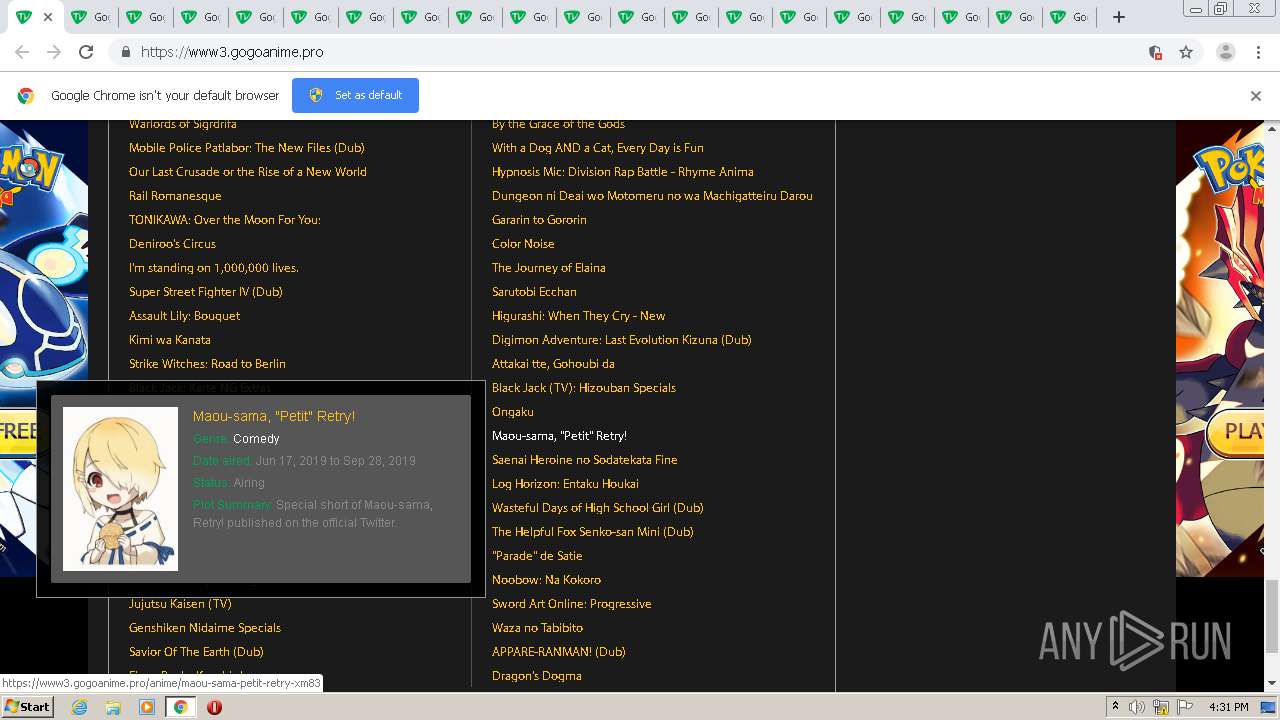Open Attakai tte, Gohoubi da link

click(553, 364)
